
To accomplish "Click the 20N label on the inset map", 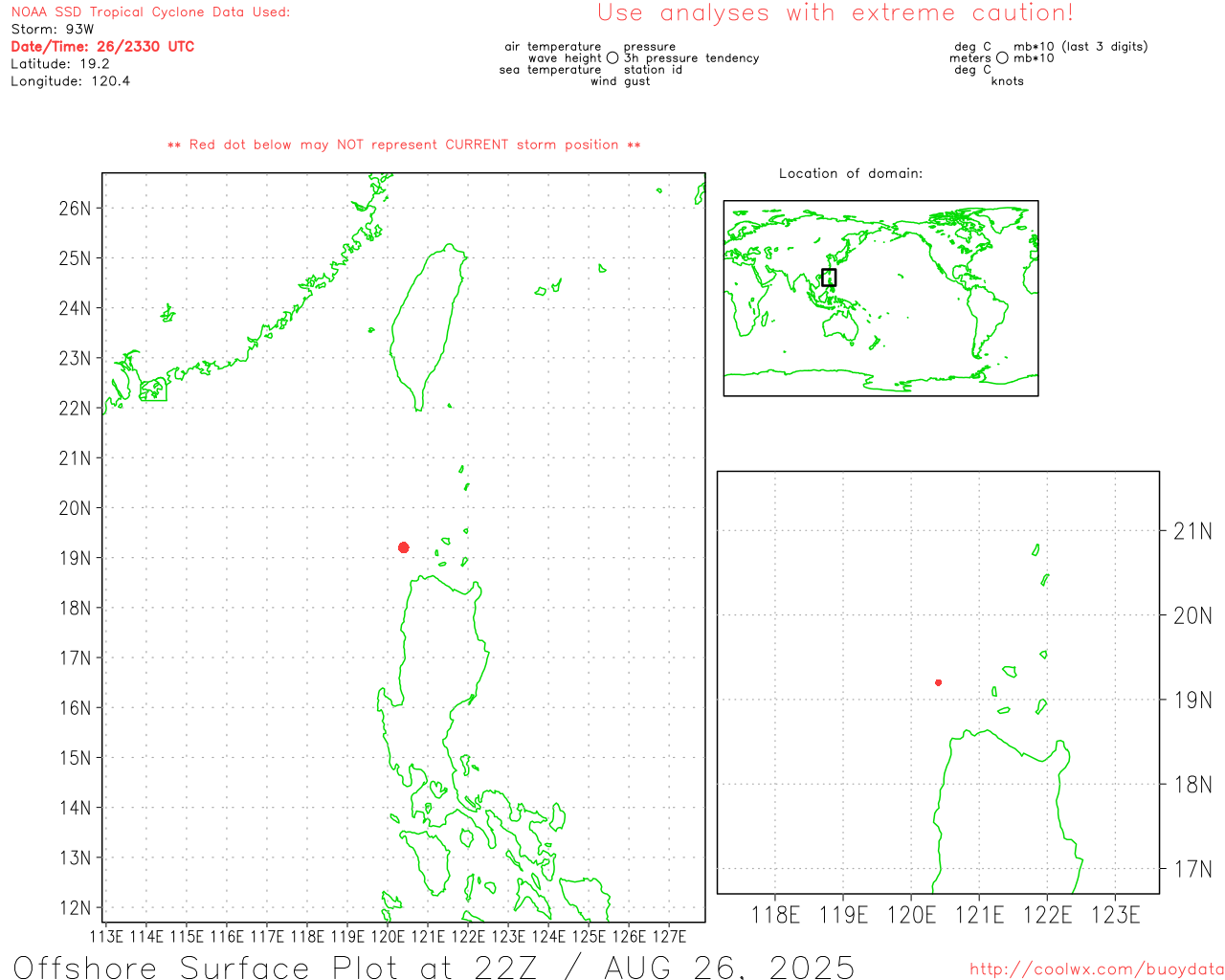I will (1192, 615).
